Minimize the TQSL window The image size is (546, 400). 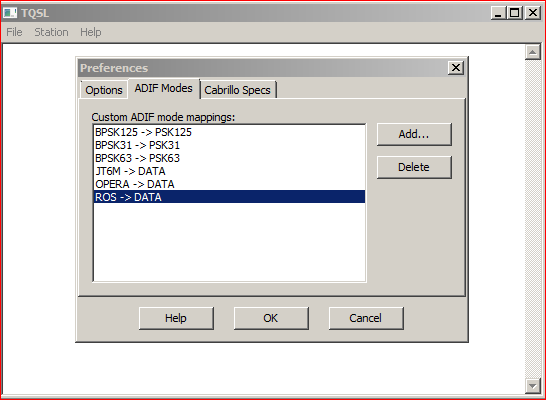click(x=498, y=13)
